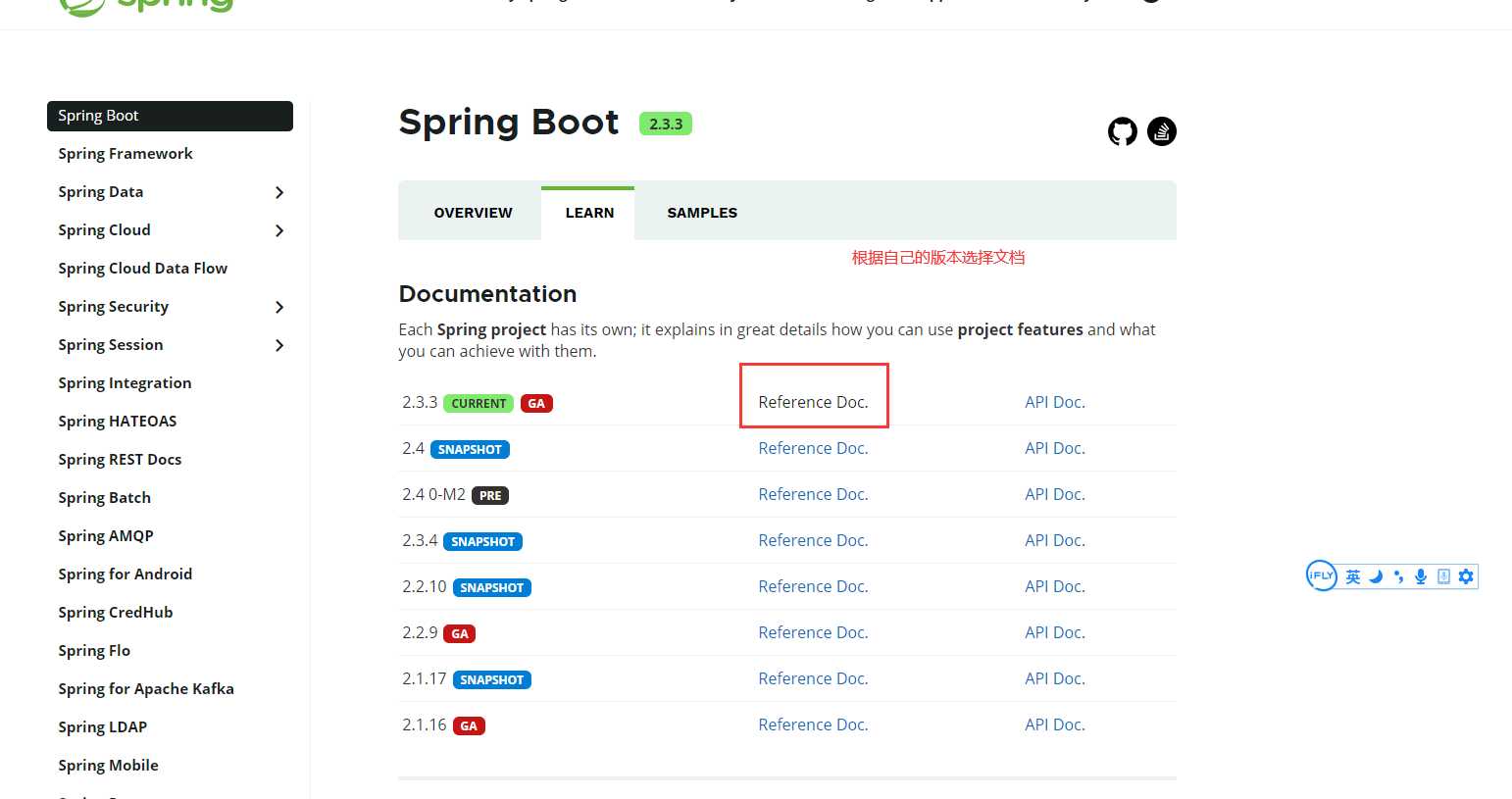The image size is (1512, 799).
Task: Open Reference Doc. for 2.3.4 SNAPSHOT
Action: tap(813, 540)
